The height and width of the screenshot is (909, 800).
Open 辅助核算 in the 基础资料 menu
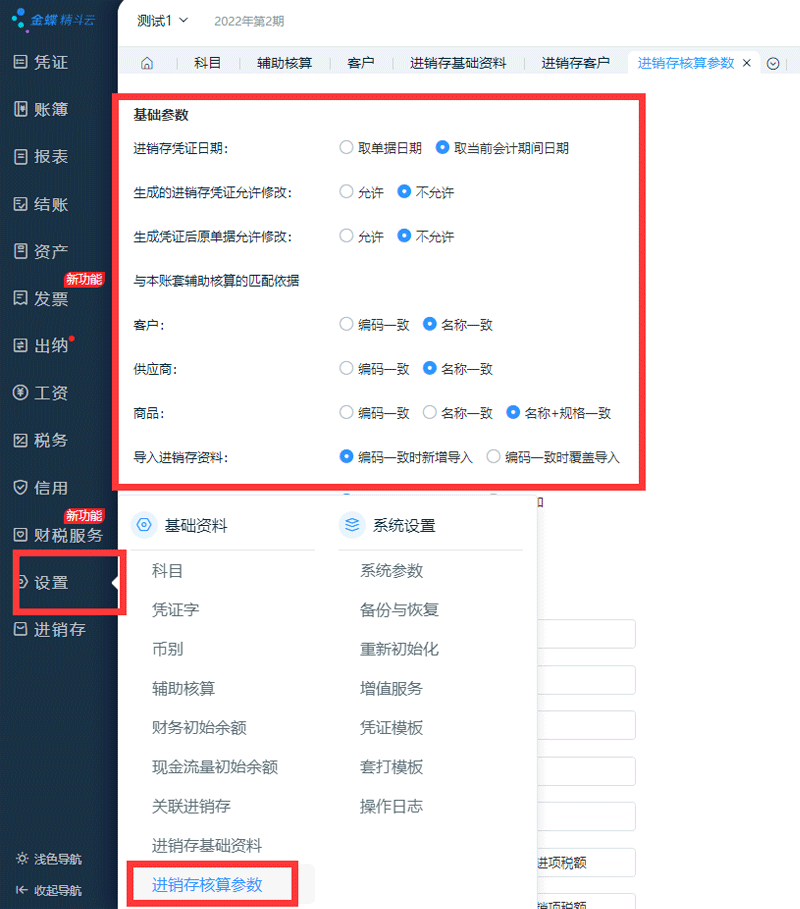pos(183,689)
